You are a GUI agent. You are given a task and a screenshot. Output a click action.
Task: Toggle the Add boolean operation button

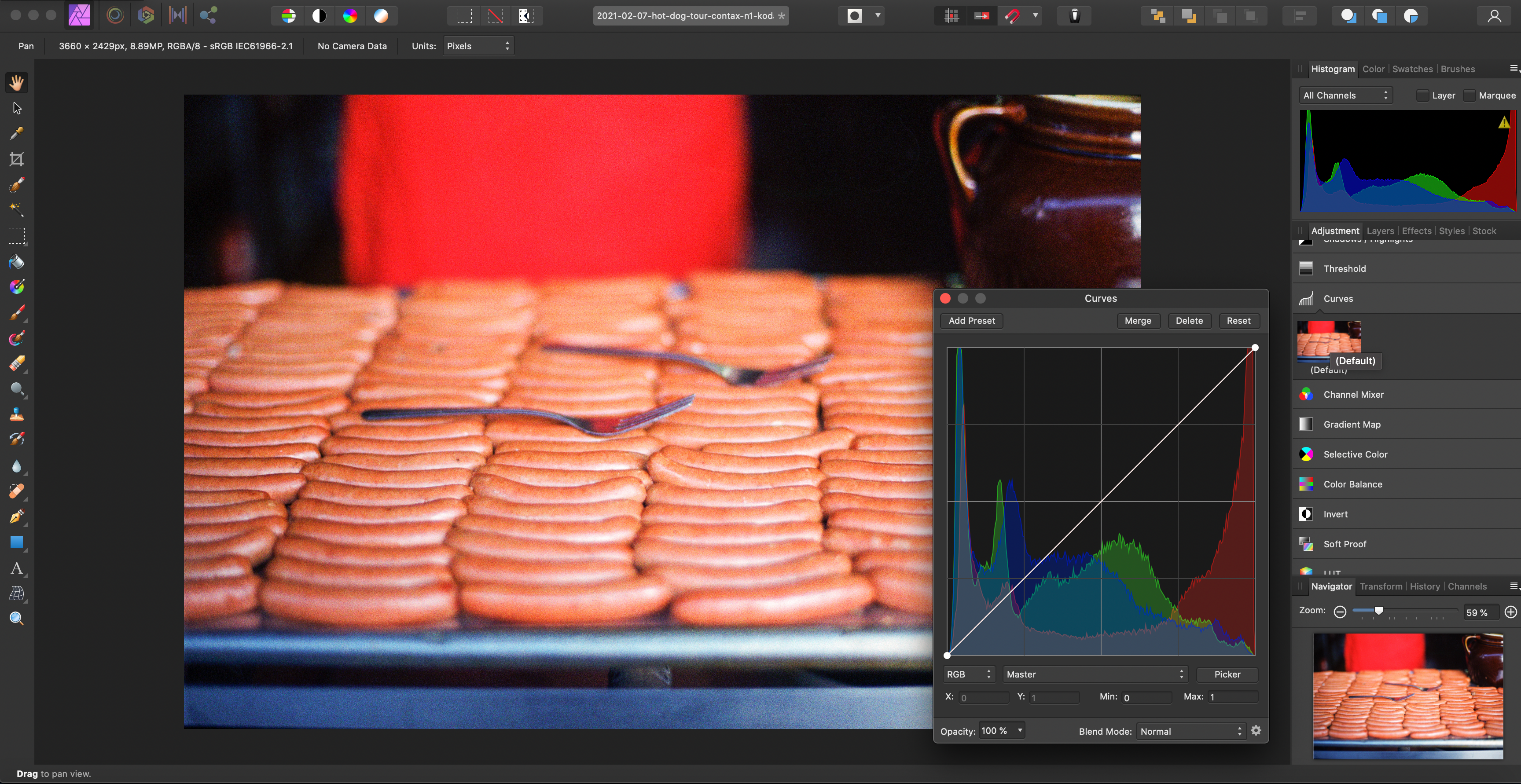tap(1348, 16)
